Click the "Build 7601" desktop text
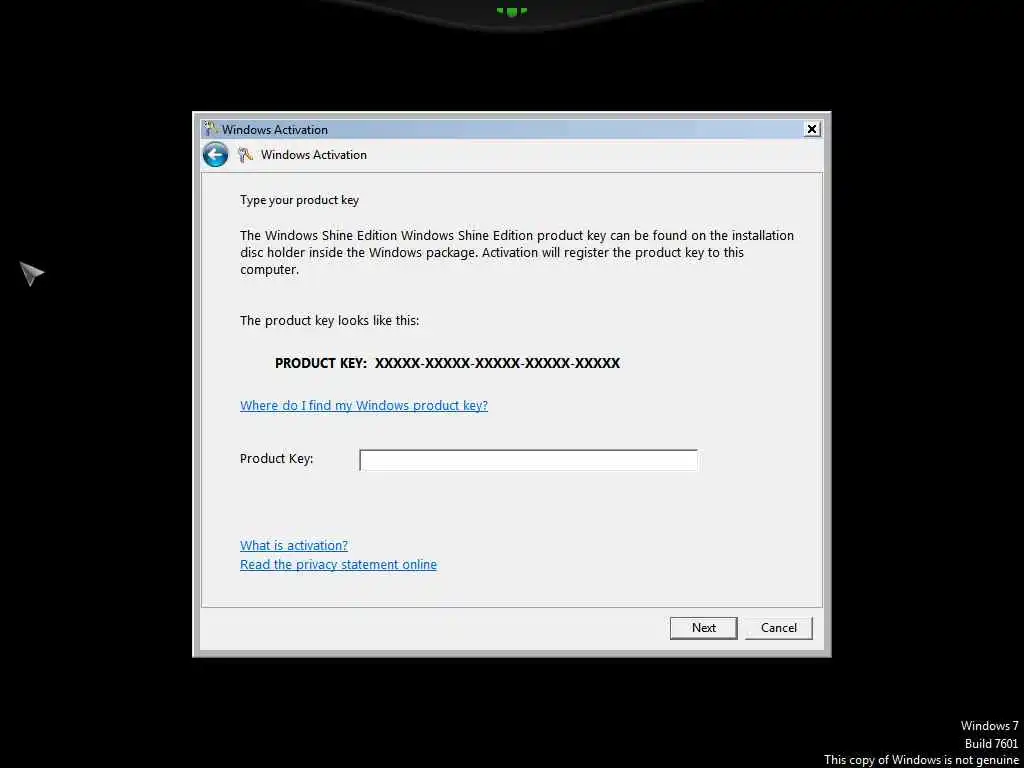 (991, 743)
